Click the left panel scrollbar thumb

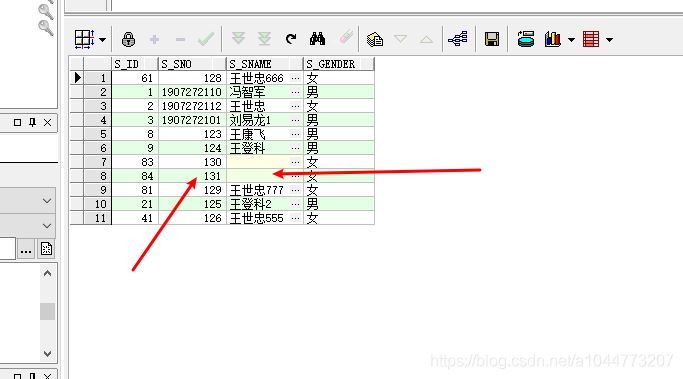coord(47,311)
